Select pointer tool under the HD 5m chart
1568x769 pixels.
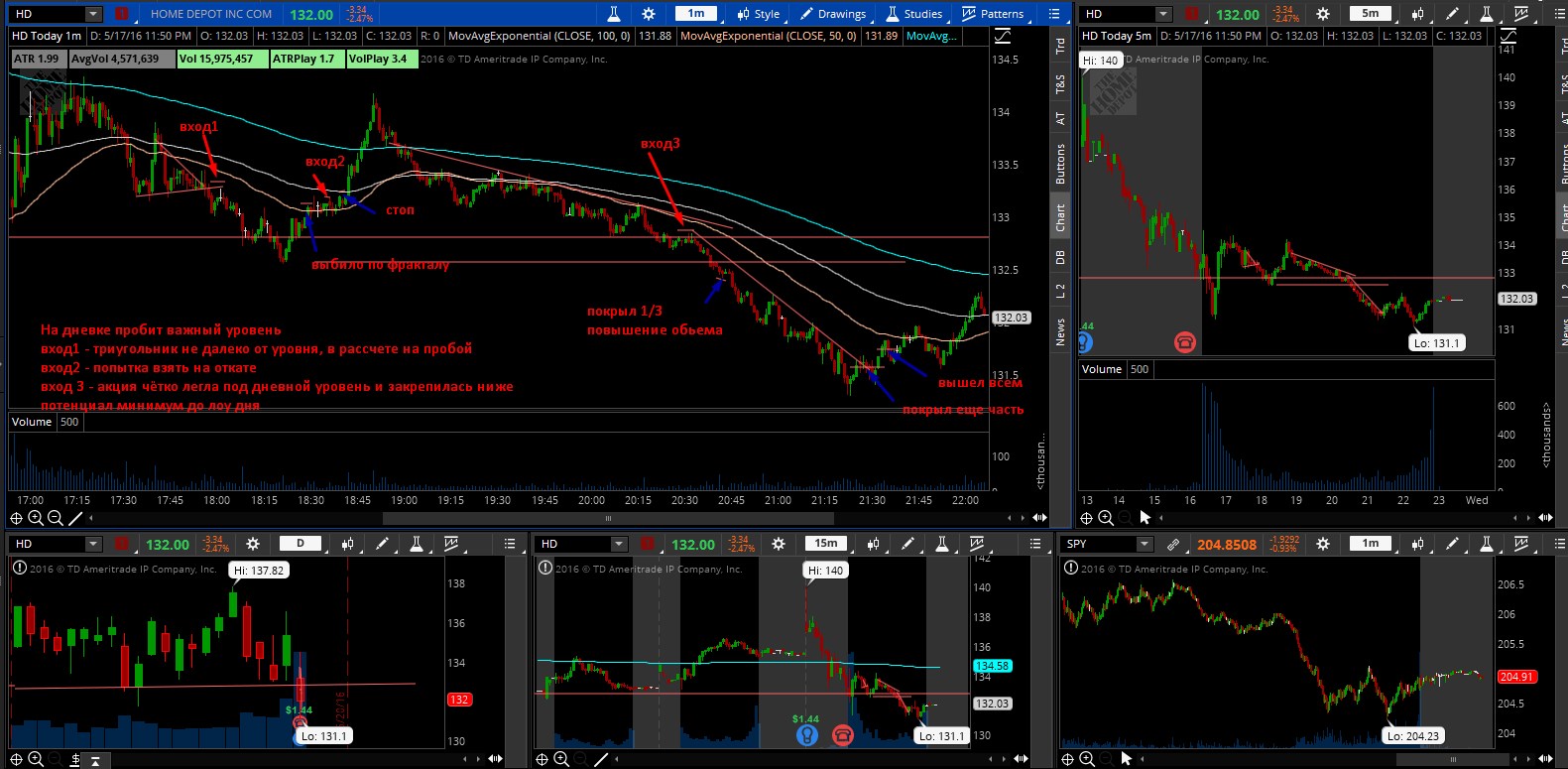pyautogui.click(x=1146, y=517)
